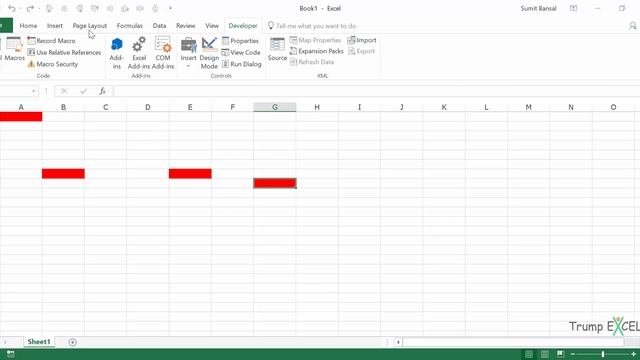Switch to Page Layout view in the status bar
This screenshot has height=360, width=640.
click(544, 354)
